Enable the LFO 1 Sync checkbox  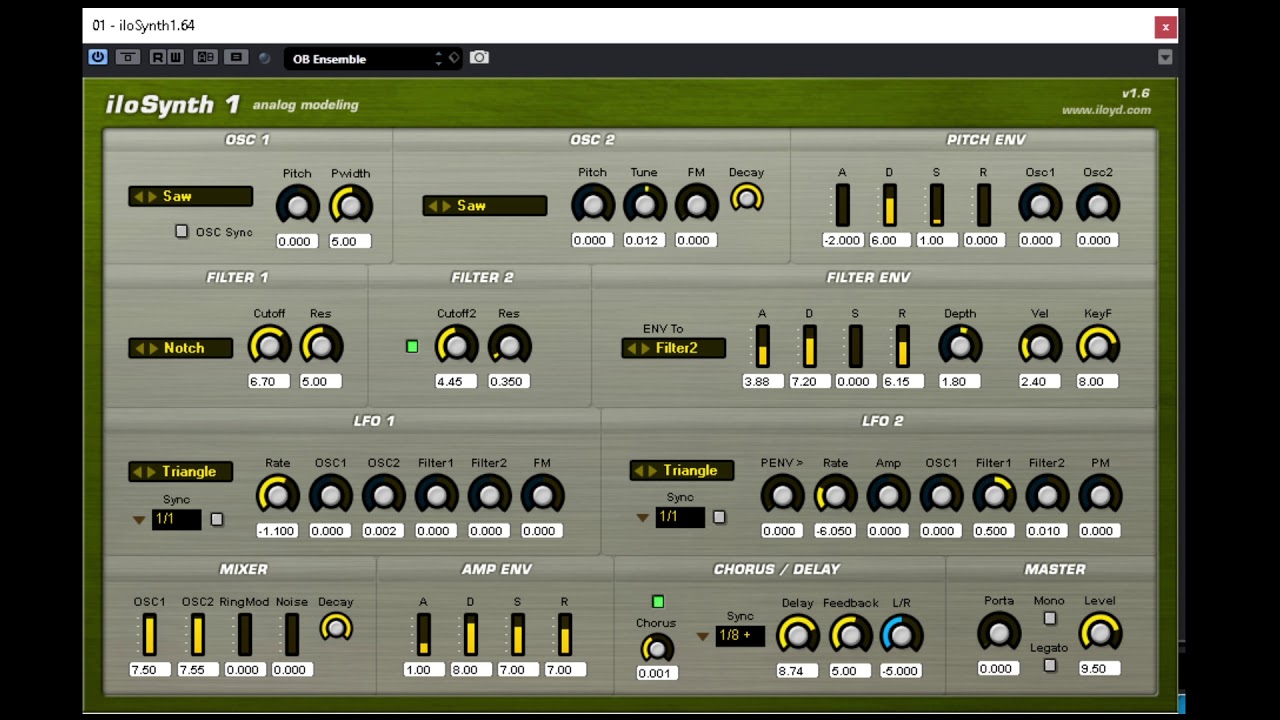point(217,520)
